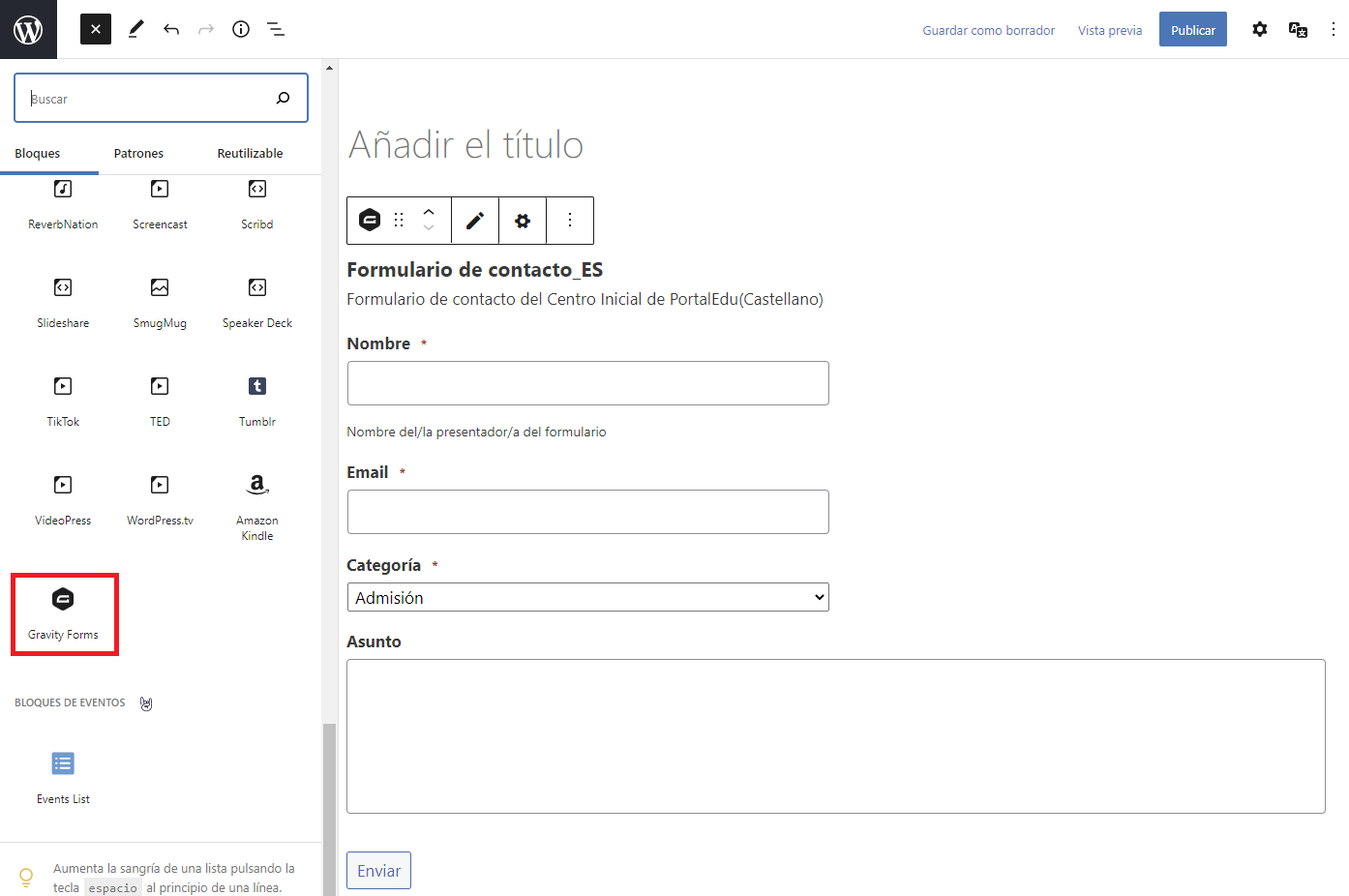1349x896 pixels.
Task: Switch to the Bloques tab
Action: tap(38, 153)
